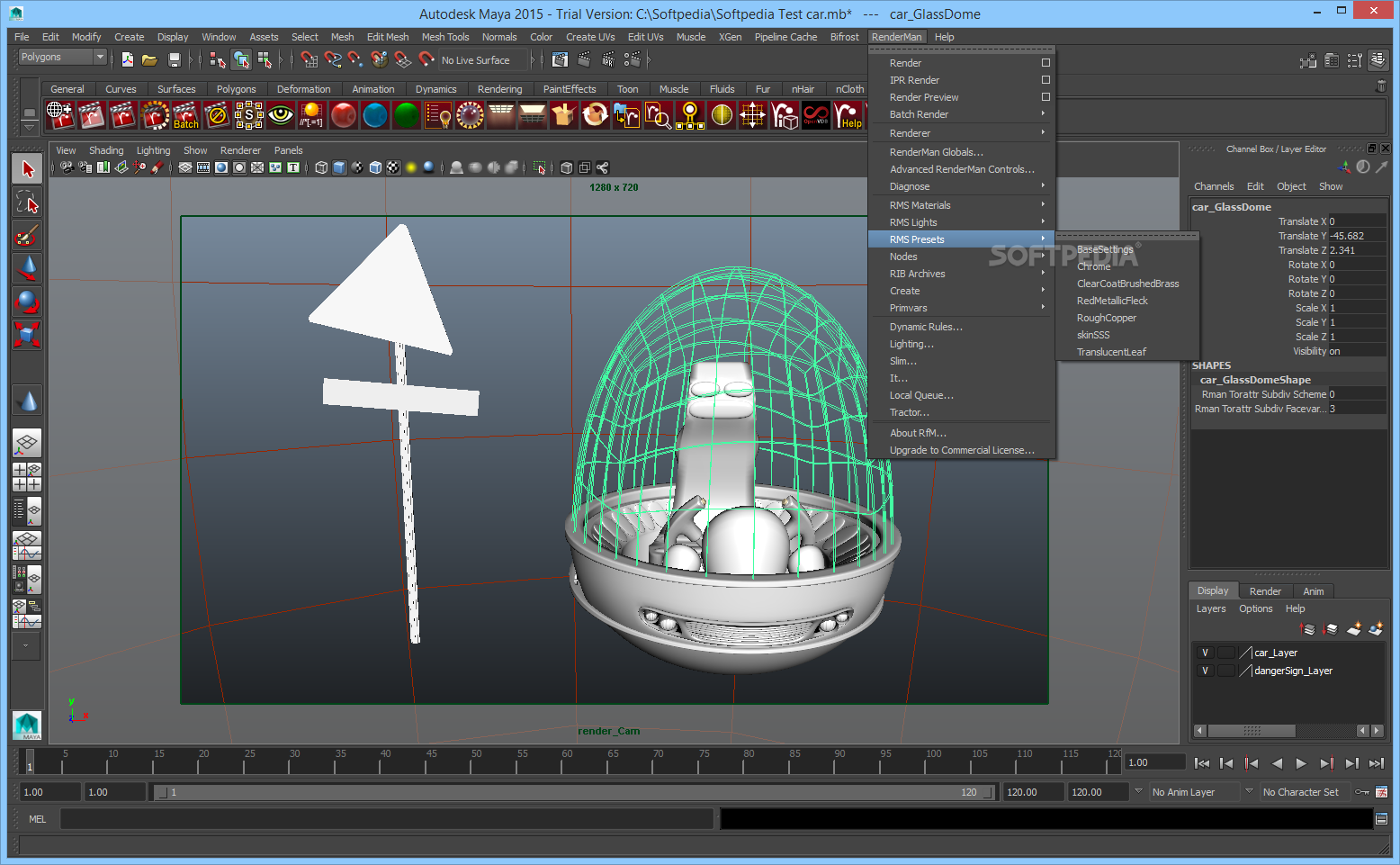Toggle visibility of car_Layer
The height and width of the screenshot is (865, 1400).
click(x=1205, y=653)
